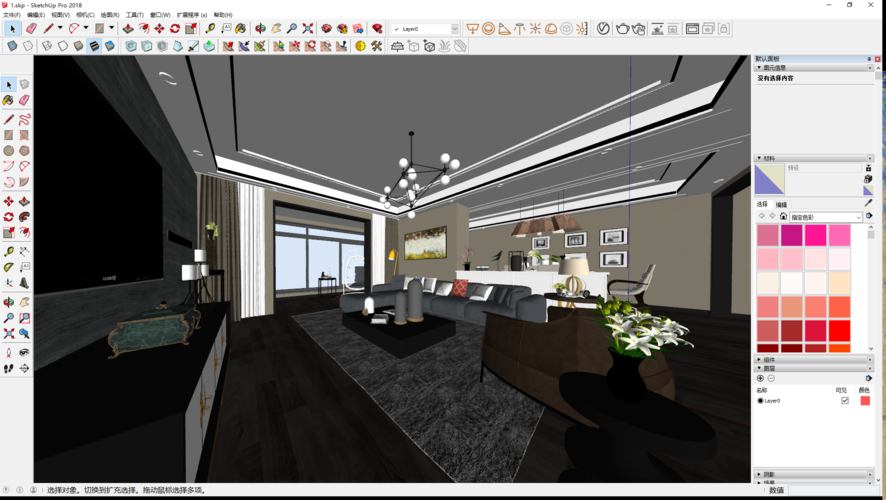Screen dimensions: 886x500
Task: Activate the sample paint eyedropper in Materials
Action: [868, 203]
